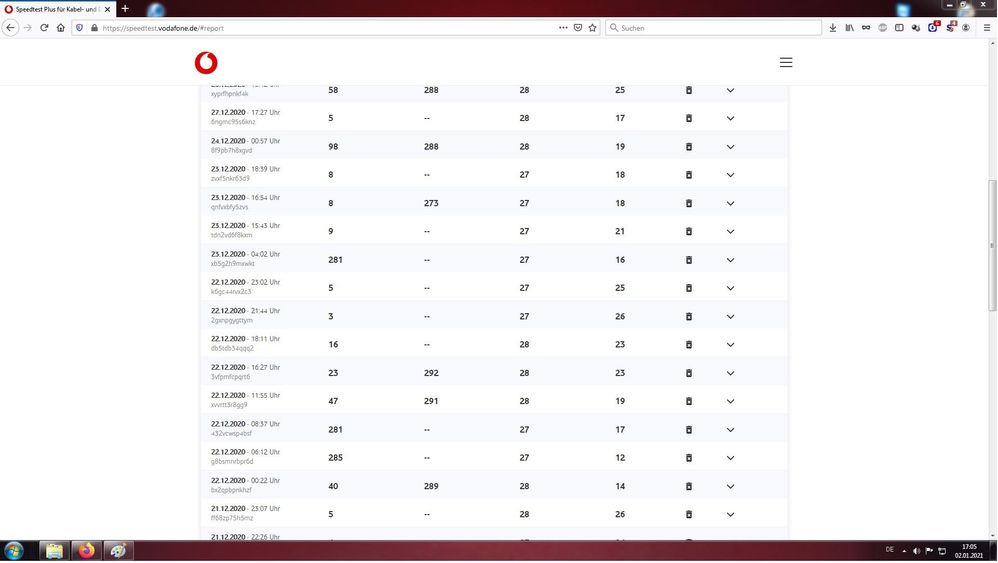Click trash icon for 23.12.2020 18:39 Uhr
This screenshot has height=563, width=998.
[x=689, y=175]
